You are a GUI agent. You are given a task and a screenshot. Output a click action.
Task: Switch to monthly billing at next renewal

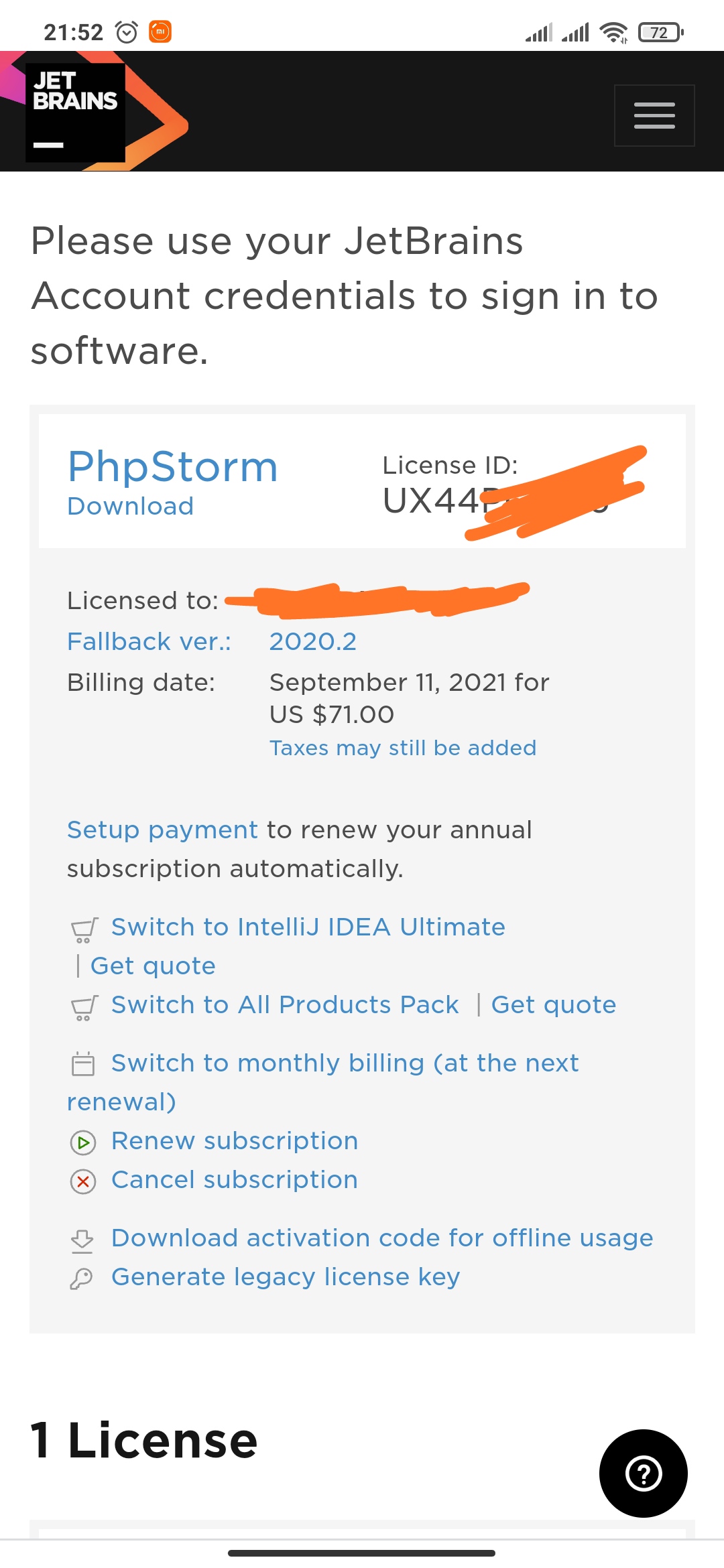(x=345, y=1063)
